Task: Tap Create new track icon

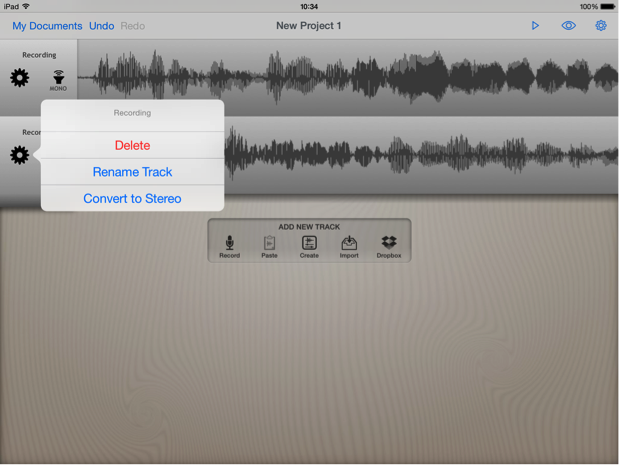Action: click(x=309, y=245)
